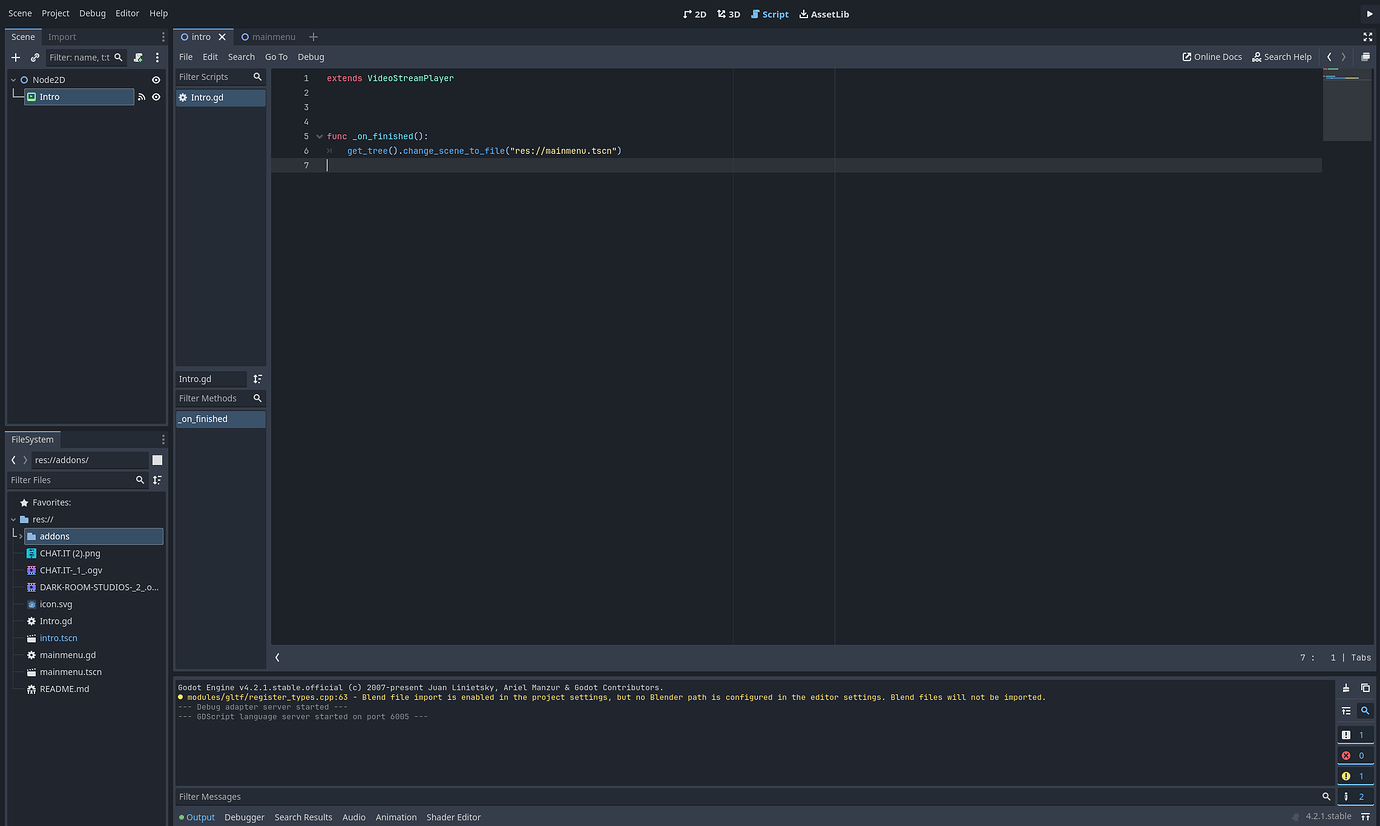Go to previous edited document arrow

tap(1329, 57)
